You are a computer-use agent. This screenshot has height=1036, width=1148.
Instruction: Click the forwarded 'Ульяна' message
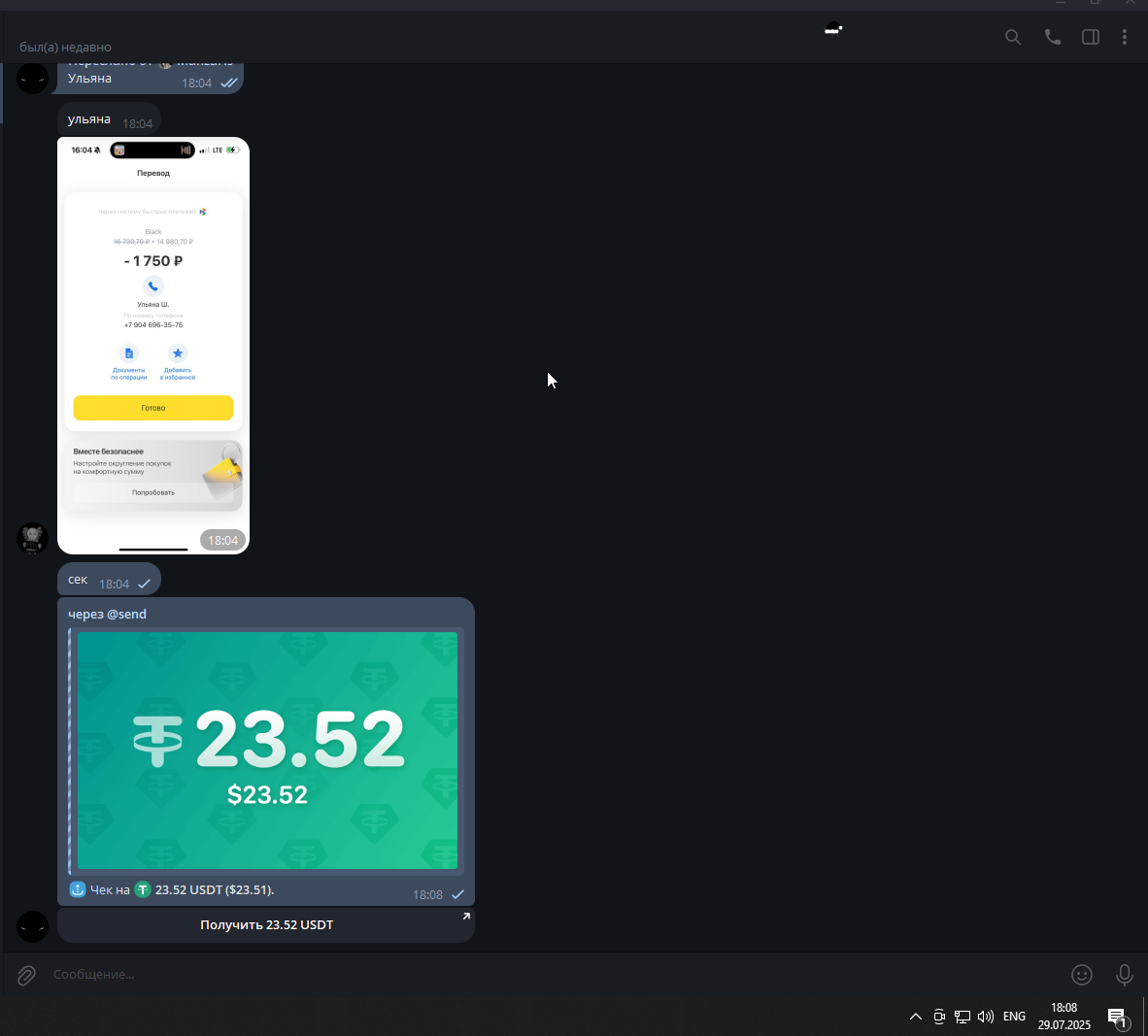pos(148,79)
